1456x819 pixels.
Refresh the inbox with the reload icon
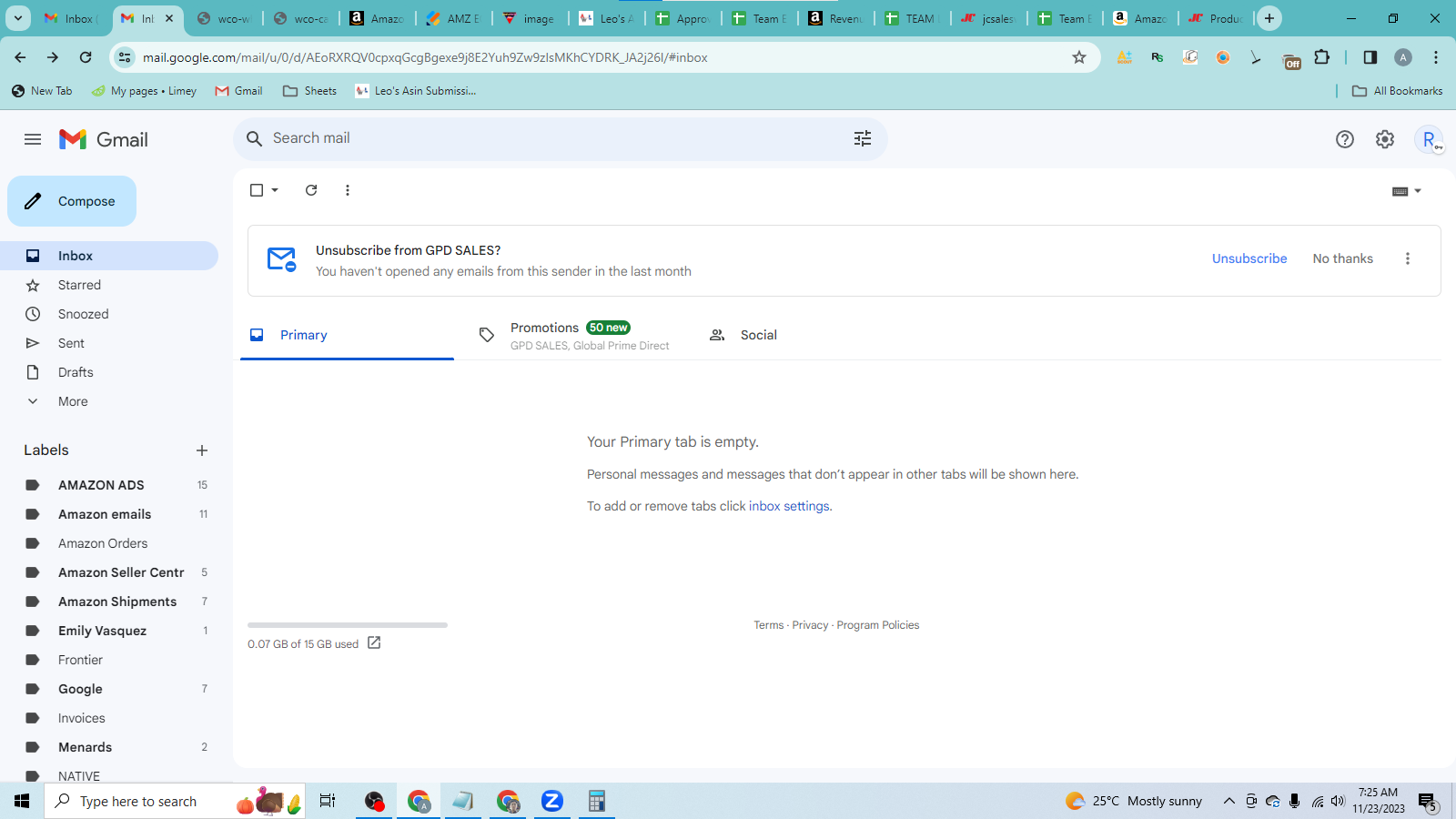(311, 190)
